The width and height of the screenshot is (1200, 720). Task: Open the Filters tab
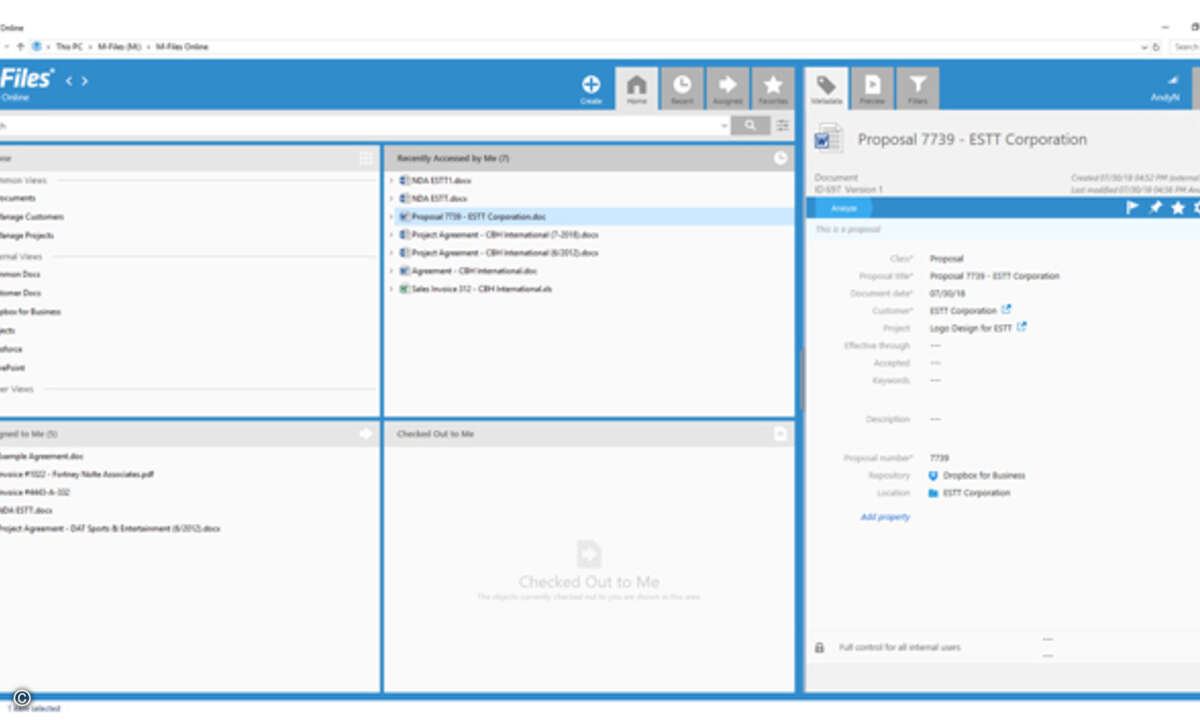918,88
